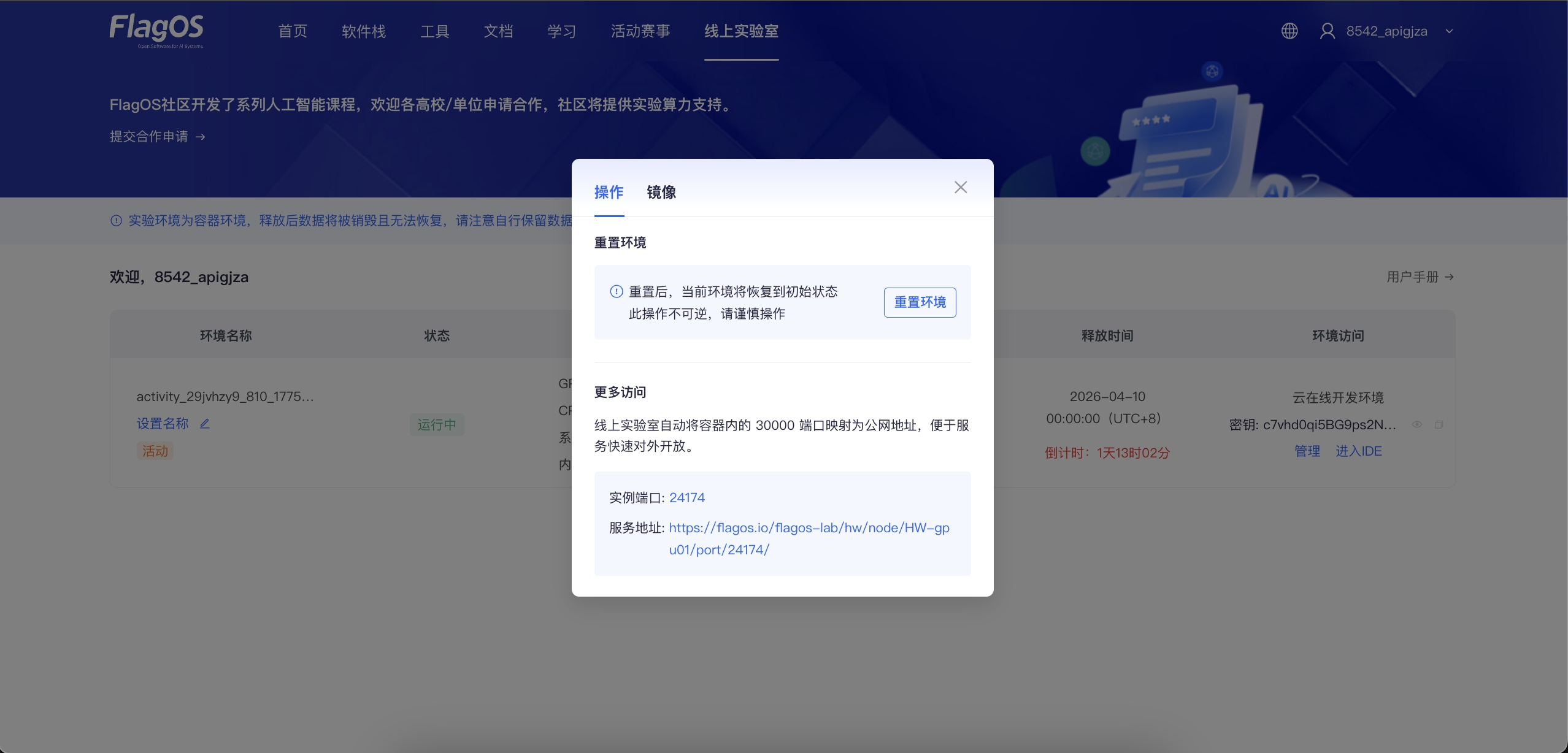Click the key text c7vhd0qi5BG9ps2N…

(1329, 425)
